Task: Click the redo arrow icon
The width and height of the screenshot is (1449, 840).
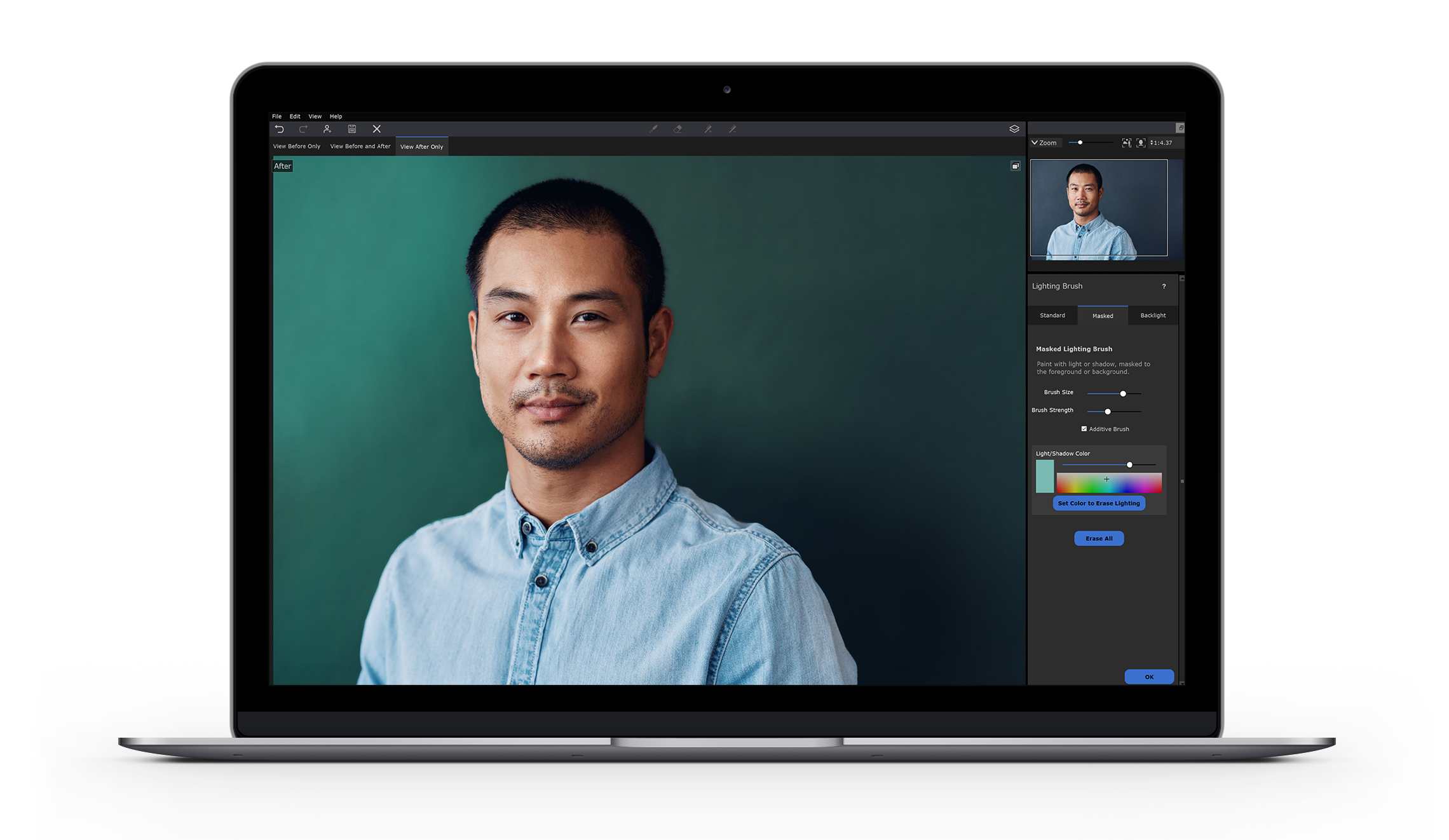Action: [303, 129]
